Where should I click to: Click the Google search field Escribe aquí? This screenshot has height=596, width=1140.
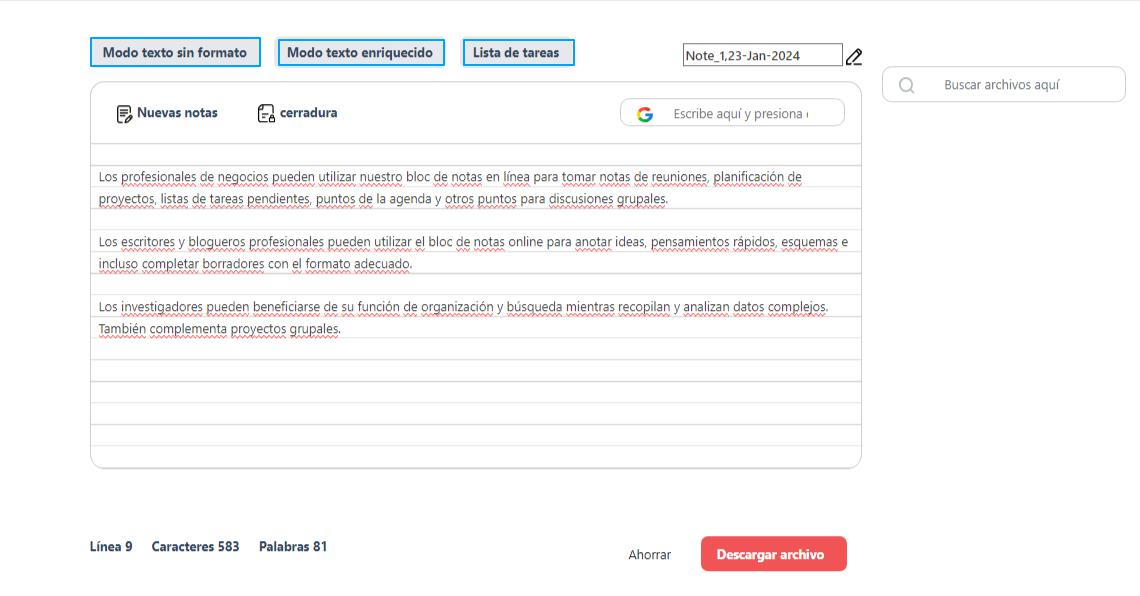(740, 114)
